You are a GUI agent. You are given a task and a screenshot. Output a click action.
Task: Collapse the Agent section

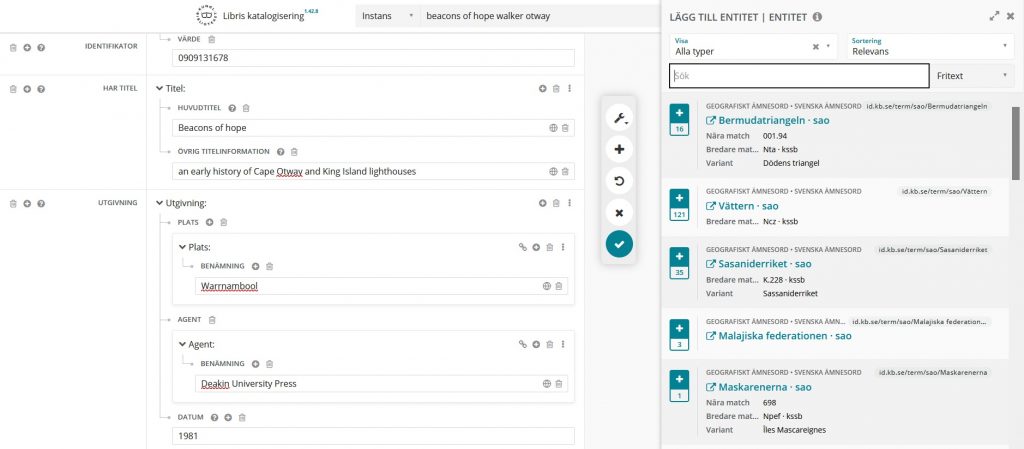tap(182, 344)
